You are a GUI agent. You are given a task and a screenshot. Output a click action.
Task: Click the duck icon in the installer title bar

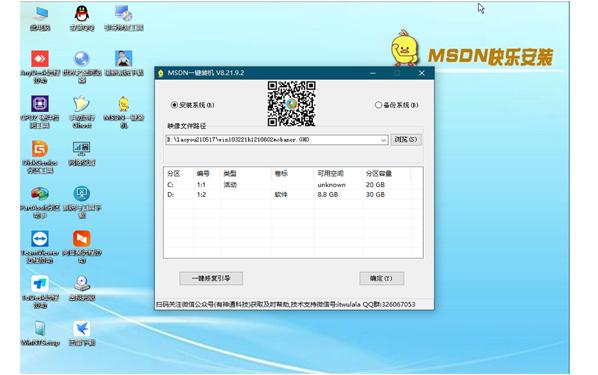(x=161, y=73)
